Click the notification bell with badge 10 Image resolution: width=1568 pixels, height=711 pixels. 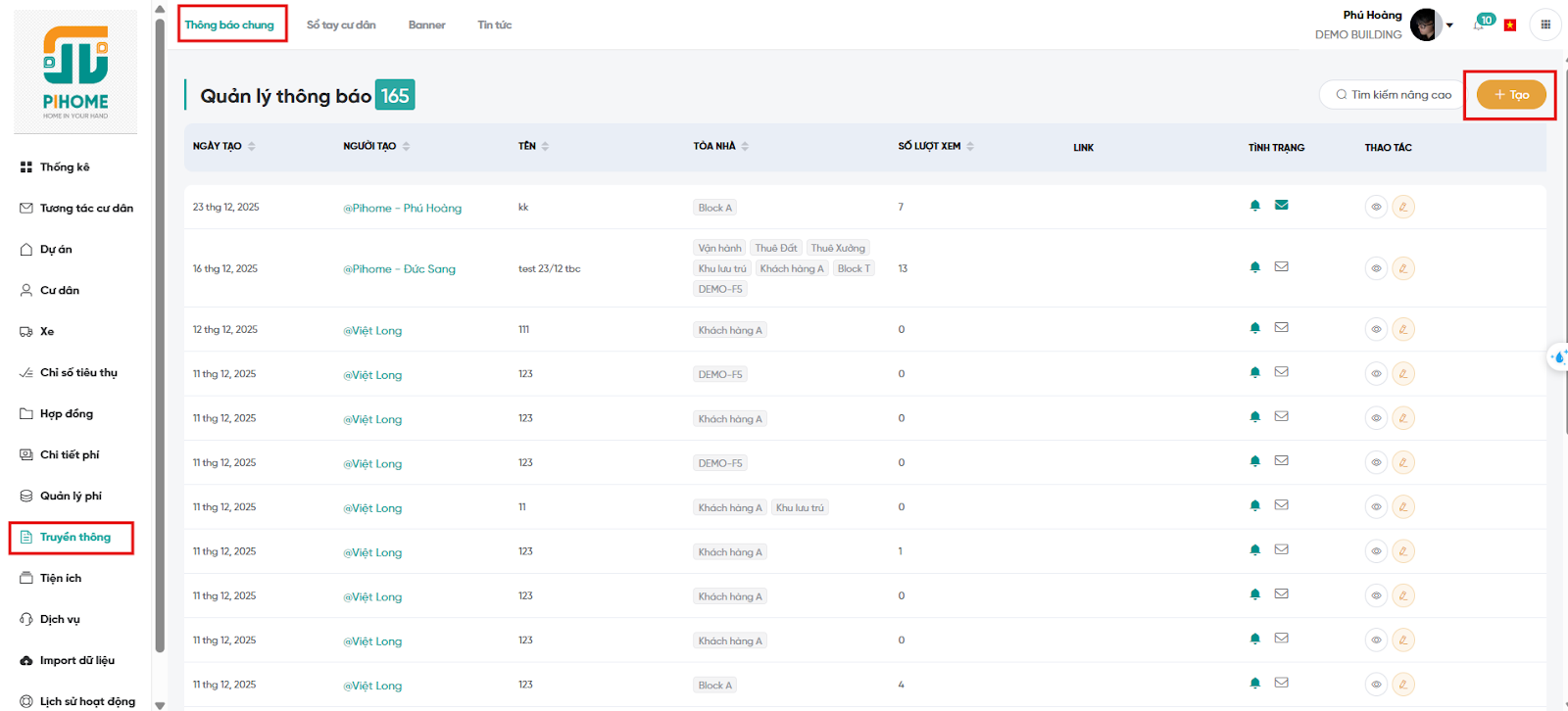click(x=1480, y=24)
